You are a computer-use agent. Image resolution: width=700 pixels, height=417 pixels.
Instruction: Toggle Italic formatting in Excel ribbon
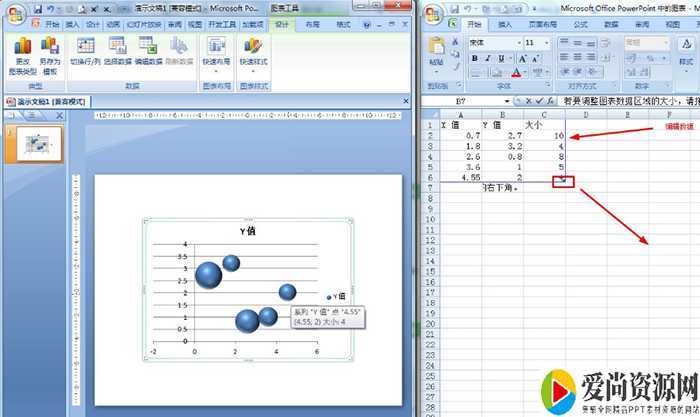488,58
